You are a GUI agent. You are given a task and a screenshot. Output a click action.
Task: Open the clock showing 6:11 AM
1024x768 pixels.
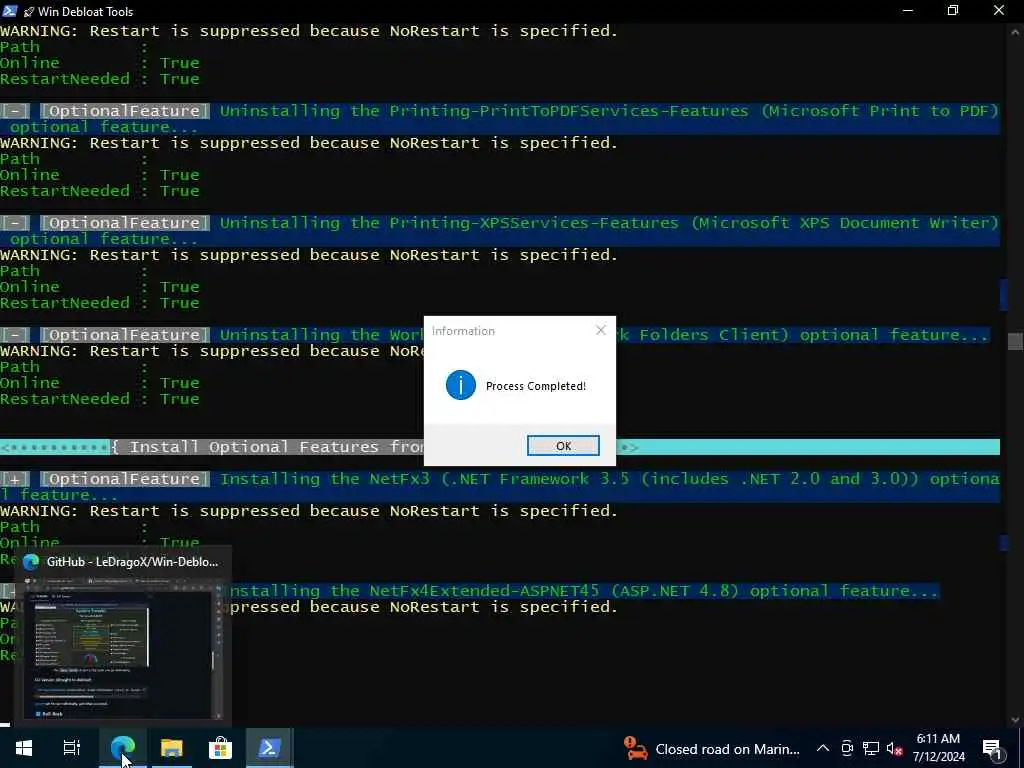coord(938,748)
